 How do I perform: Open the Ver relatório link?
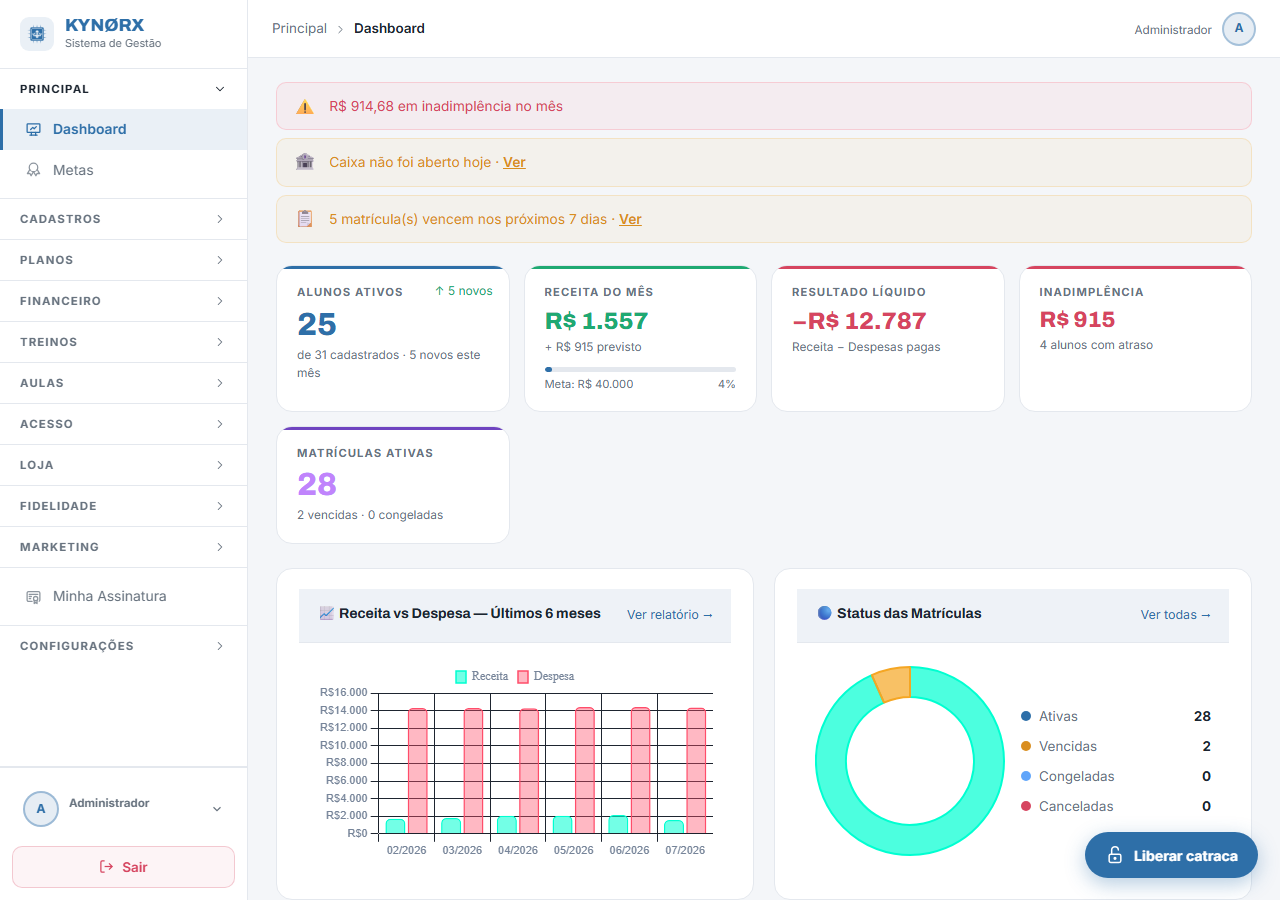670,615
